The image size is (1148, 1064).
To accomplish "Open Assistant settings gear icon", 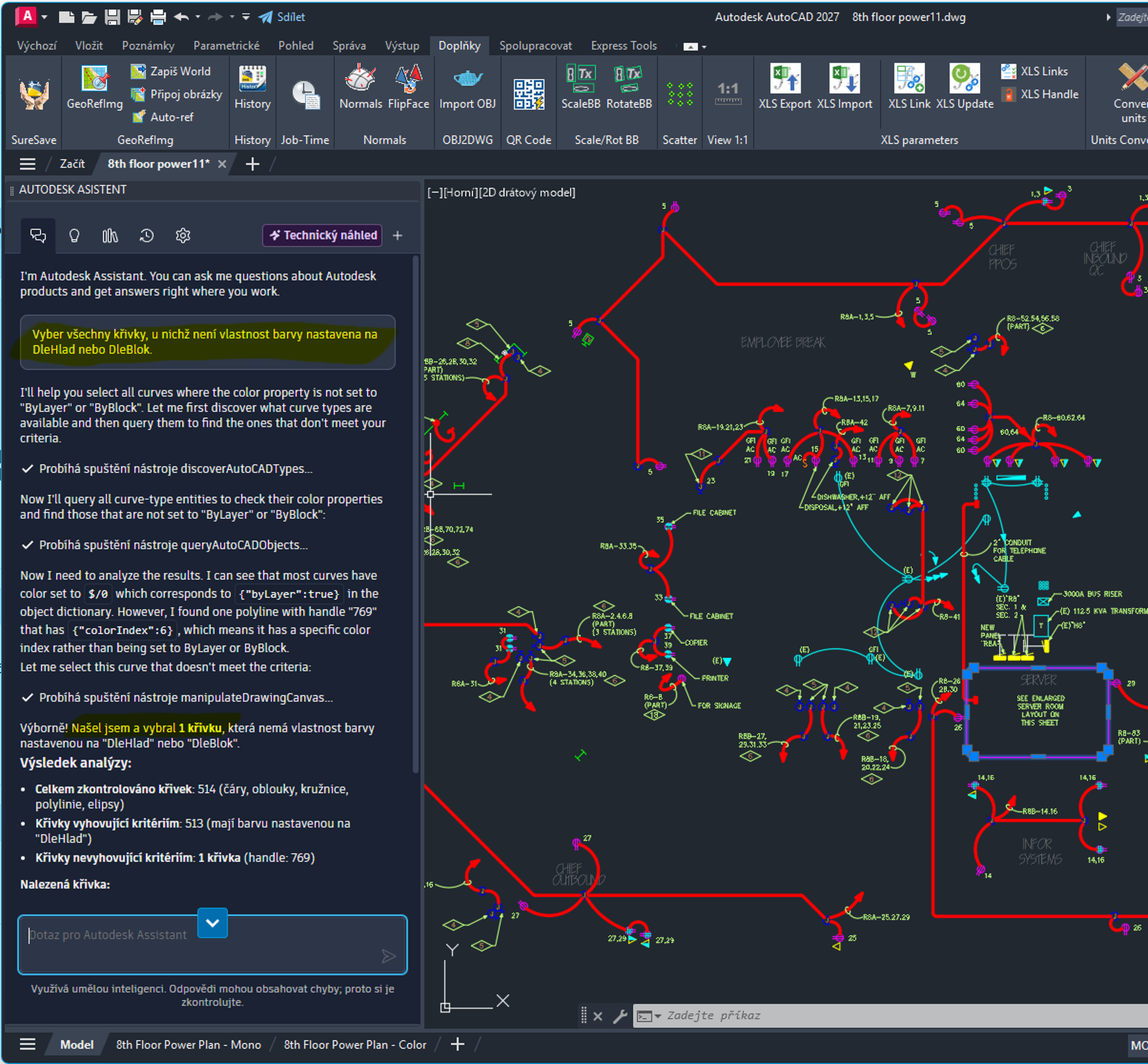I will 183,236.
